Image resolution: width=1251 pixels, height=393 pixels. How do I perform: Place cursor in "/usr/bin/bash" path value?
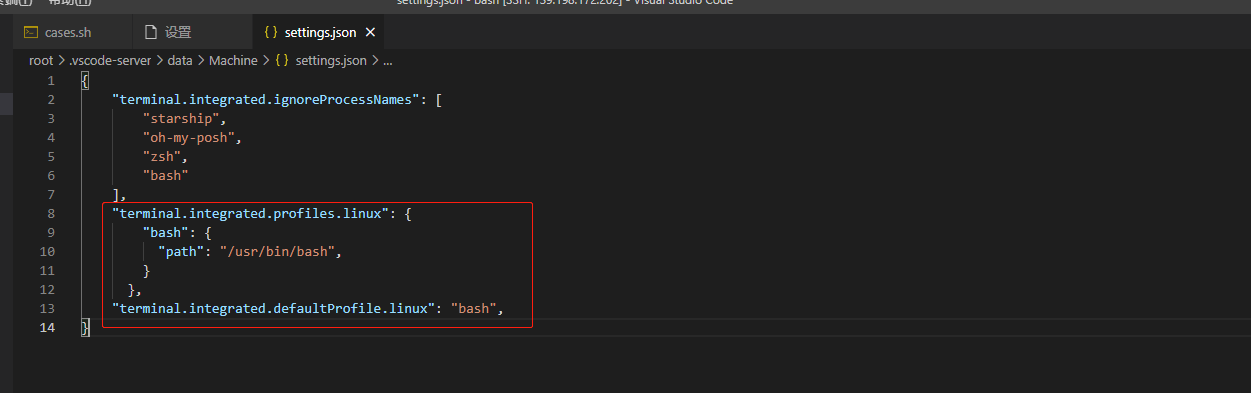coord(277,251)
